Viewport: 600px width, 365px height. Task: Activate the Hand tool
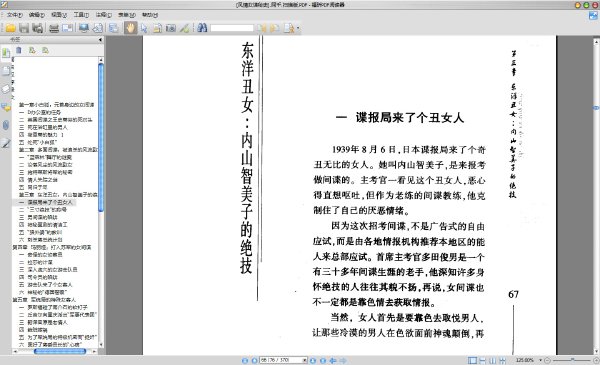[130, 28]
